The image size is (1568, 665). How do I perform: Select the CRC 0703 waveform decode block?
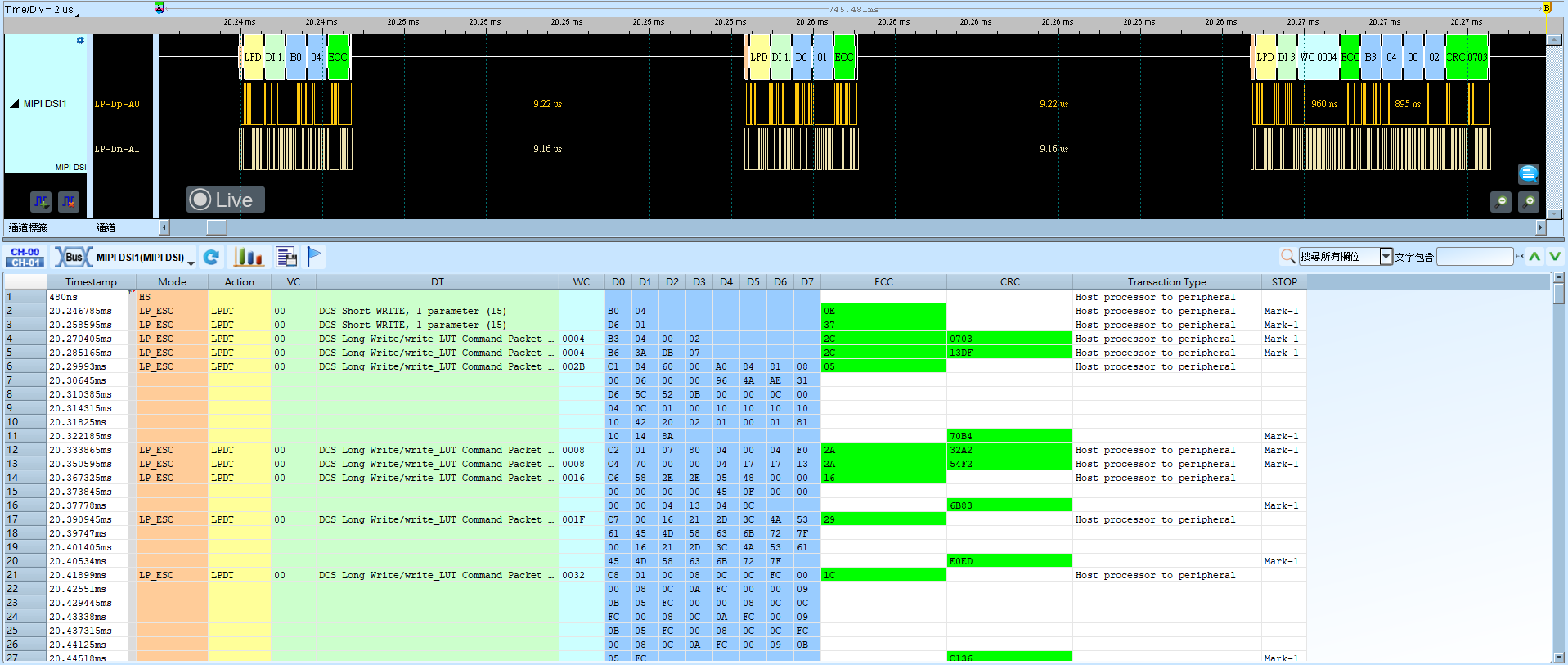[x=1467, y=56]
